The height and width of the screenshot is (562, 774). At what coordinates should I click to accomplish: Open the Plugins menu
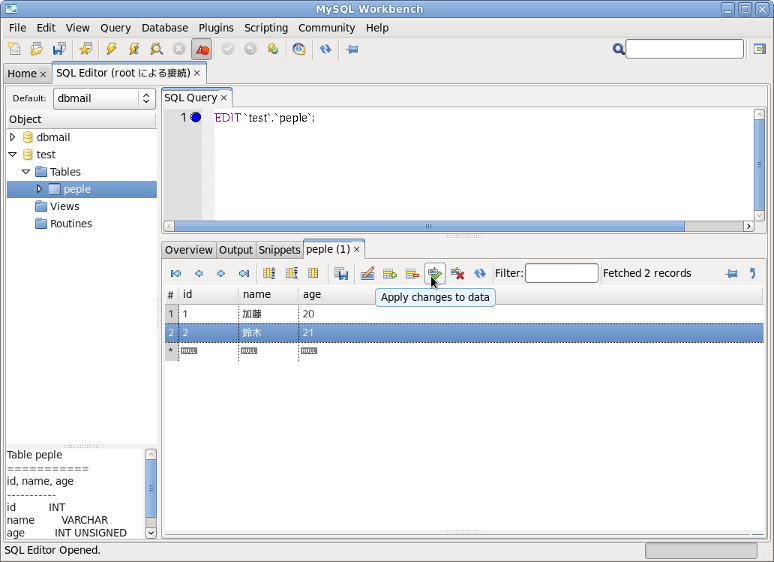coord(216,28)
